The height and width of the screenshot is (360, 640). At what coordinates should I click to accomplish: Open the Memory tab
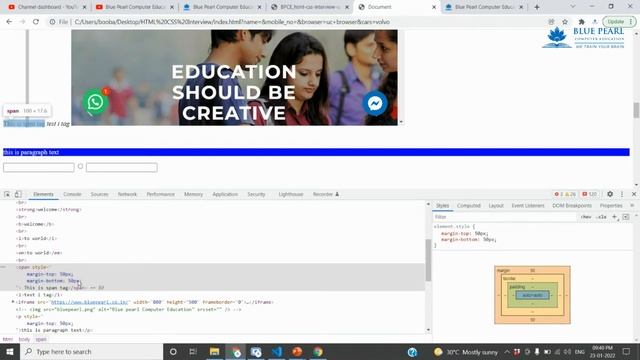[x=193, y=194]
